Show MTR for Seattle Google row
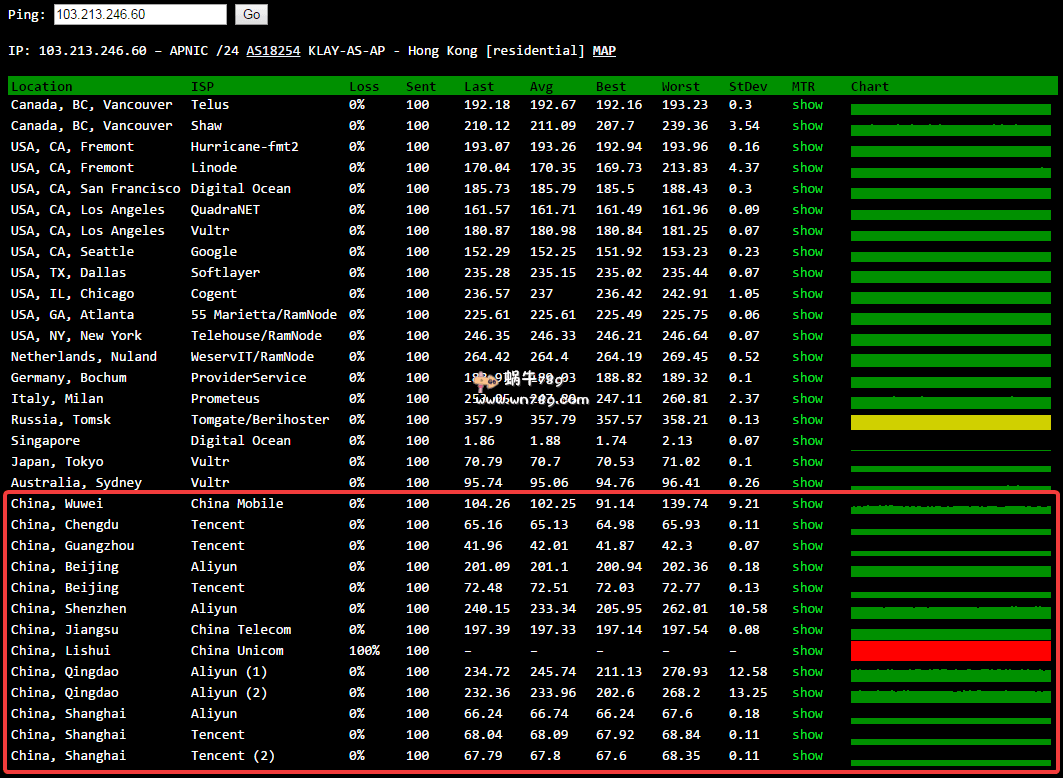The width and height of the screenshot is (1063, 778). [807, 252]
